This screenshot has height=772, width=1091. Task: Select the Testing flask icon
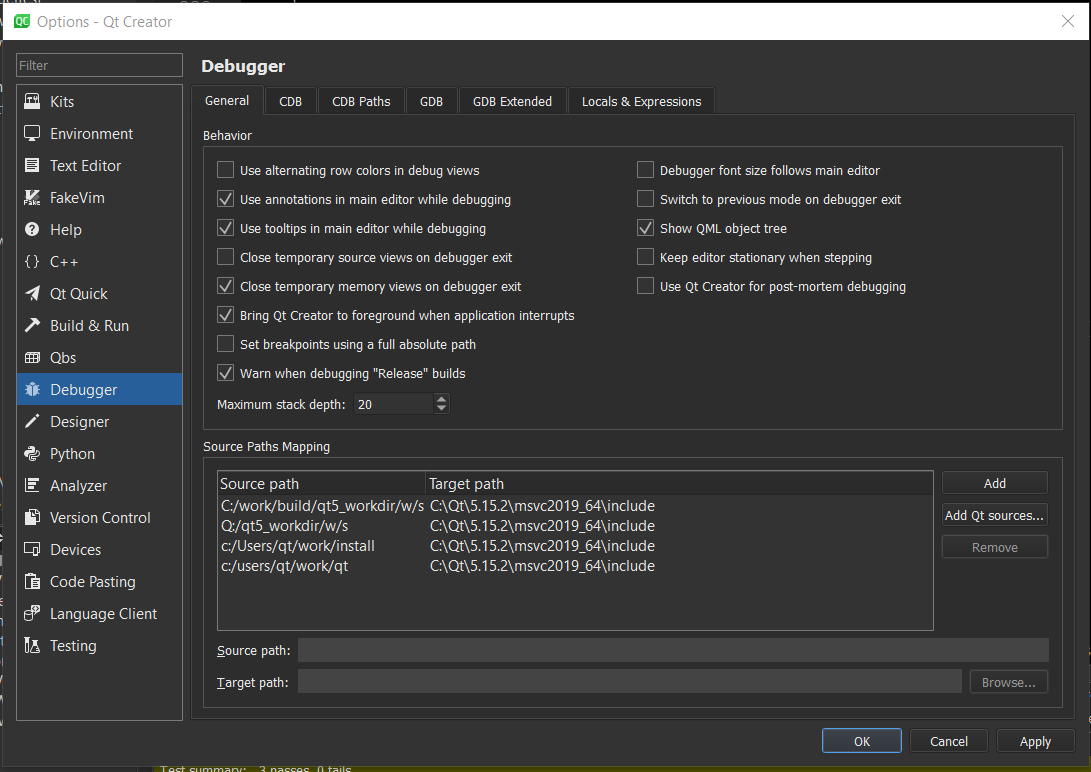(x=32, y=645)
